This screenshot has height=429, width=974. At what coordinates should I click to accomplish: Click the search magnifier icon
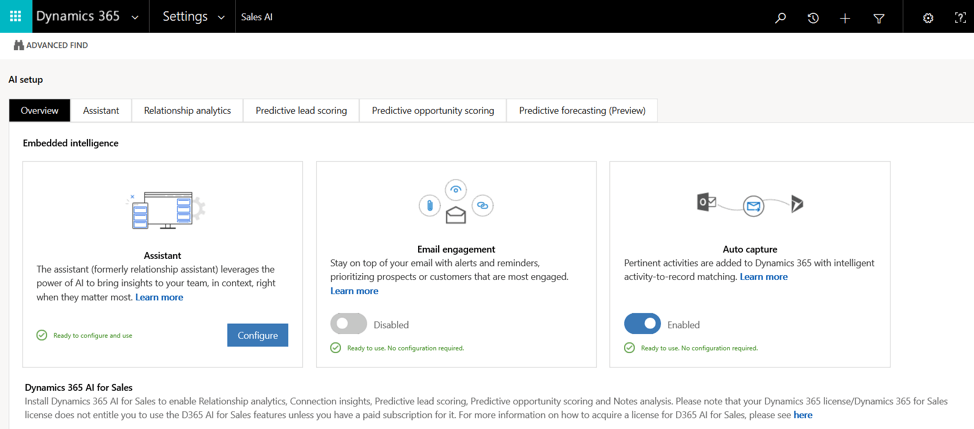click(x=781, y=18)
